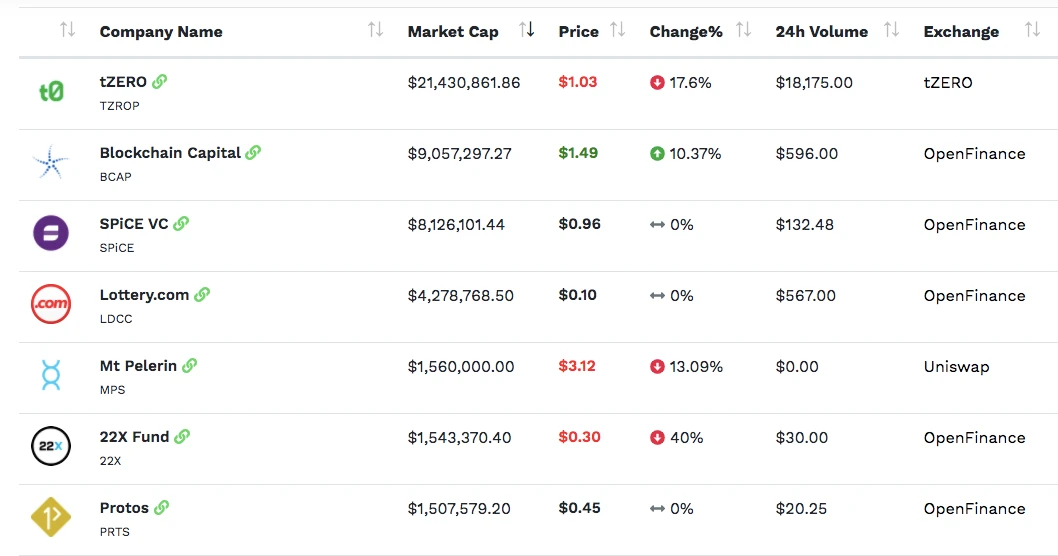The image size is (1058, 556).
Task: Click the SPiCE VC purple logo
Action: tap(51, 233)
